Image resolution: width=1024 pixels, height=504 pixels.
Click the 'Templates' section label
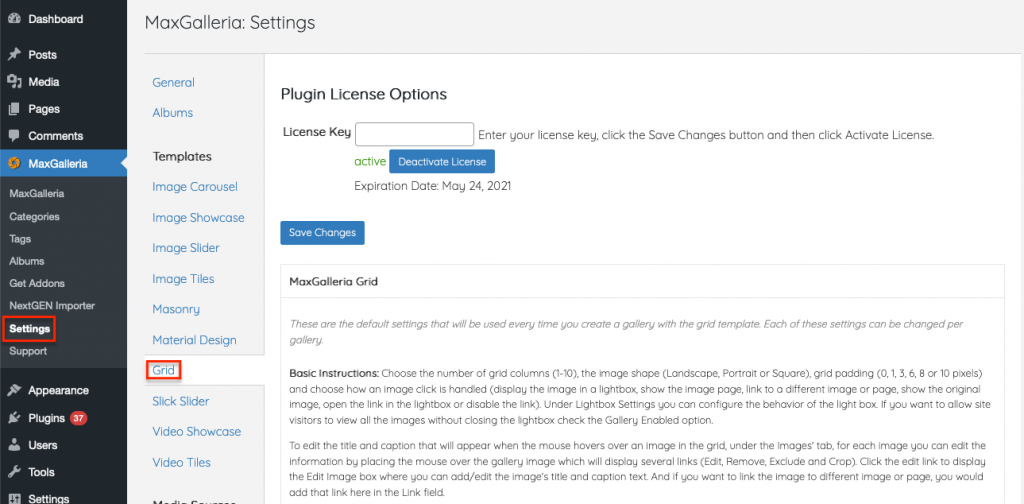182,157
